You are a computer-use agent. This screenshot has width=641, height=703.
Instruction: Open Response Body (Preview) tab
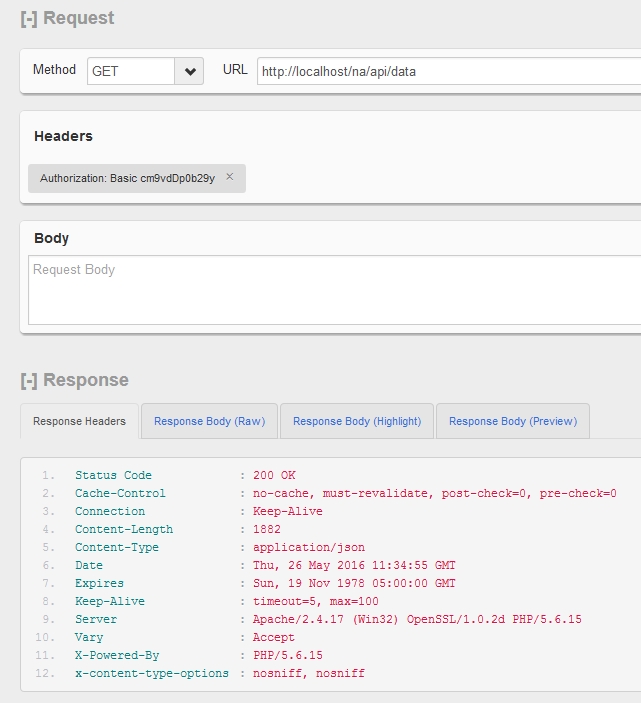[513, 421]
